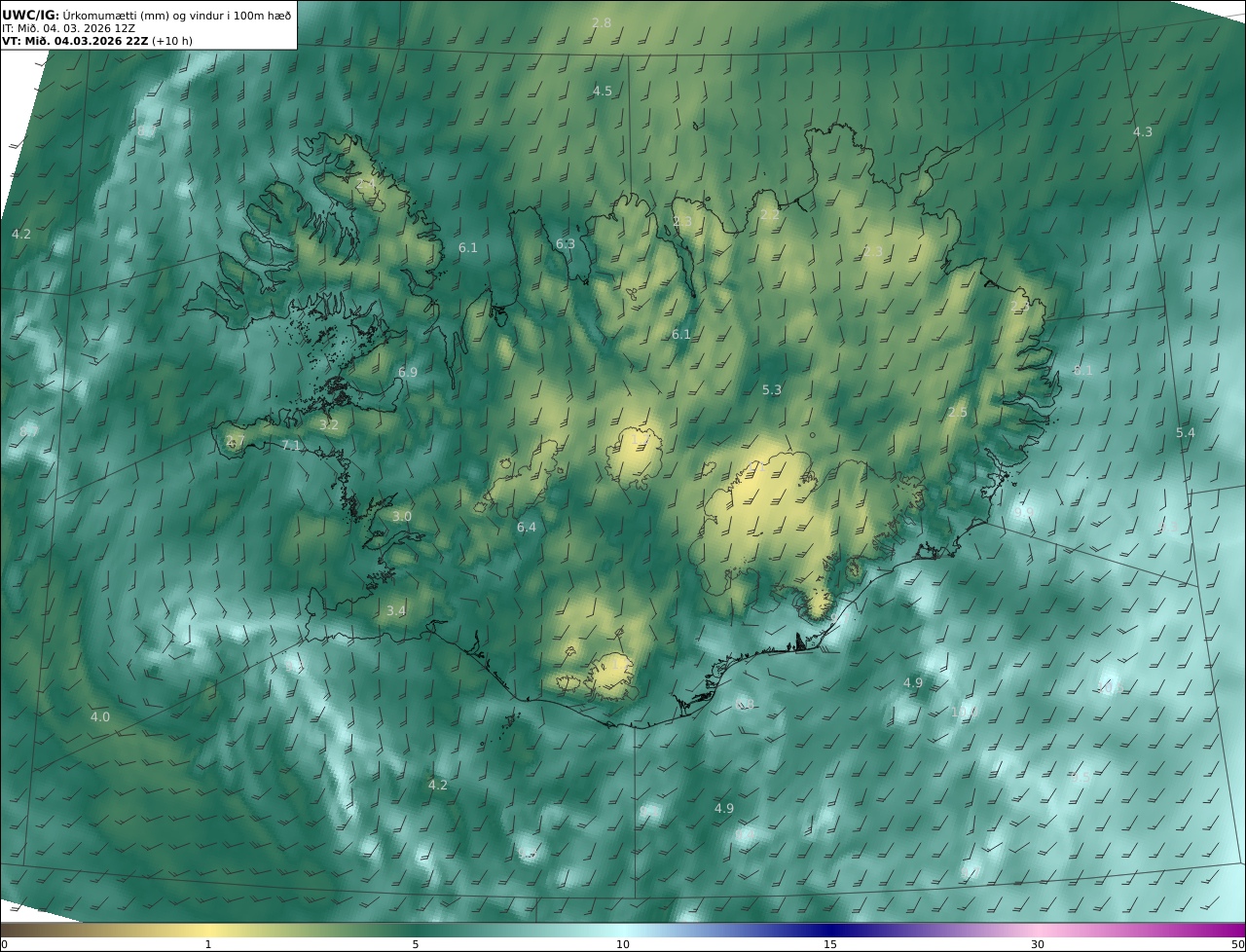Viewport: 1246px width, 952px height.
Task: Click the 2.8 value label
Action: tap(602, 22)
